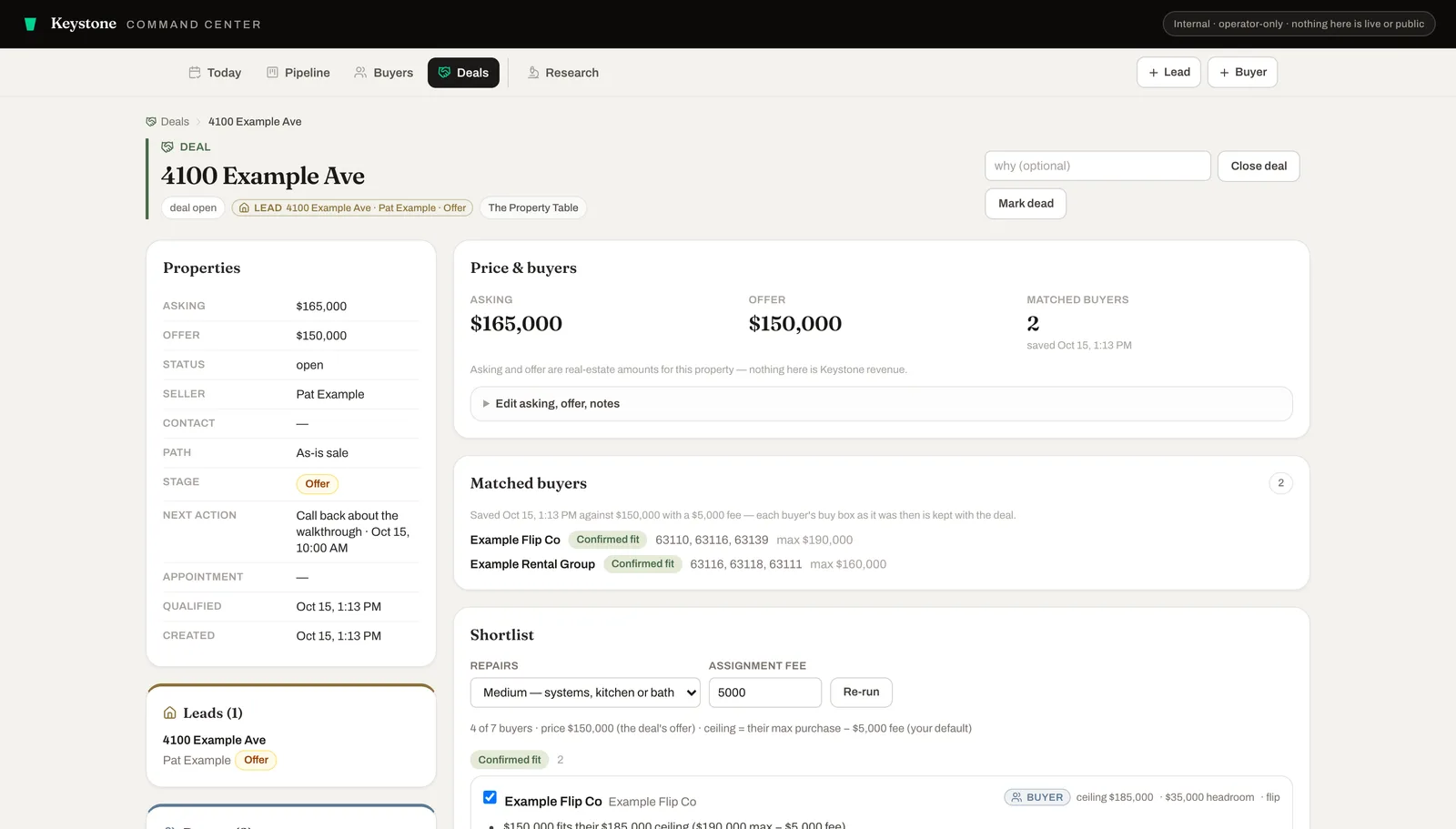The width and height of the screenshot is (1456, 829).
Task: Click the Research tab icon
Action: click(x=533, y=72)
